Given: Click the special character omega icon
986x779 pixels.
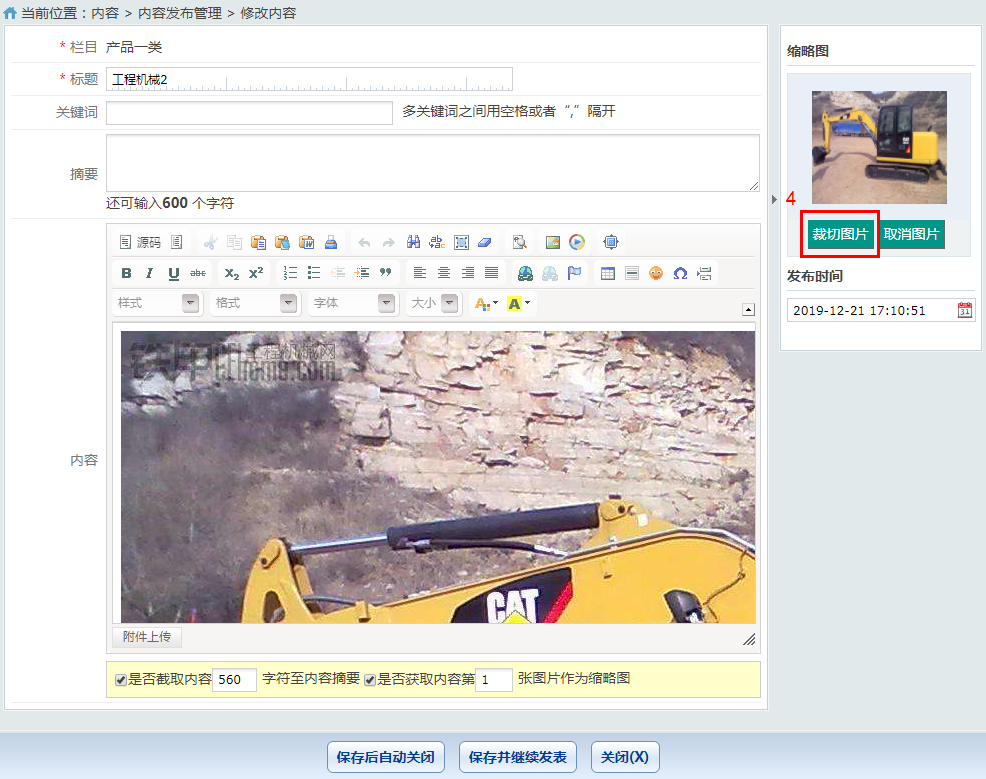Looking at the screenshot, I should (680, 273).
